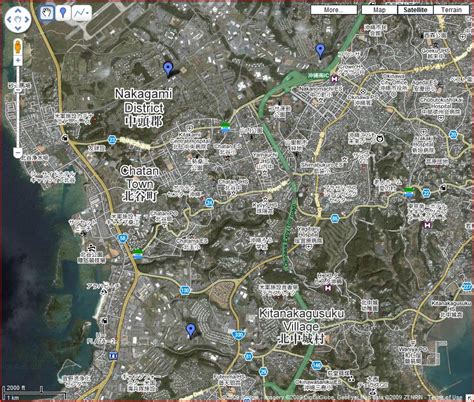Click the route 330 shield

pos(238,335)
